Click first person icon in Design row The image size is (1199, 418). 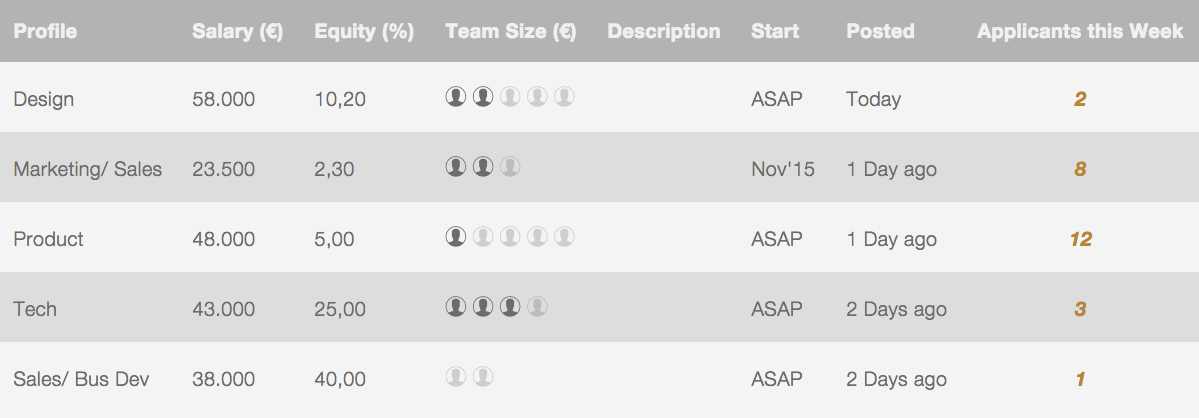[456, 97]
